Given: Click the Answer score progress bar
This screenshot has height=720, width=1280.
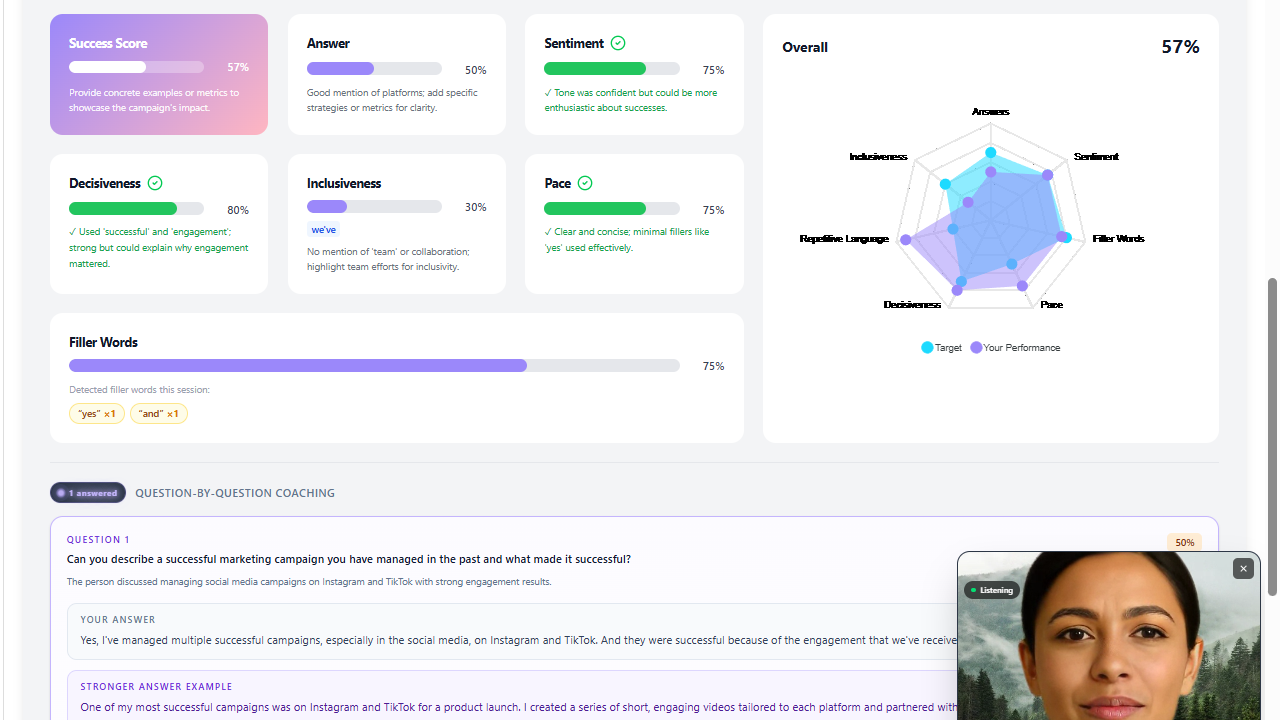Looking at the screenshot, I should [x=374, y=69].
